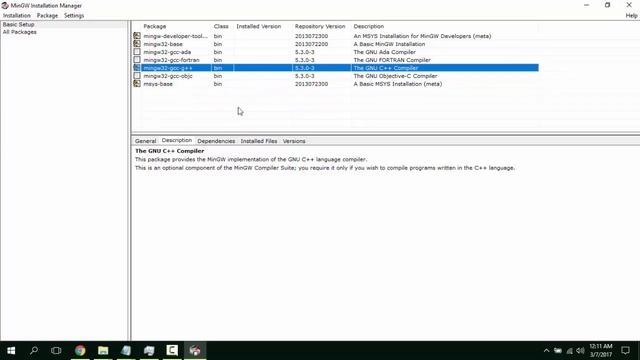Open the Installation menu
The height and width of the screenshot is (360, 640).
point(17,16)
